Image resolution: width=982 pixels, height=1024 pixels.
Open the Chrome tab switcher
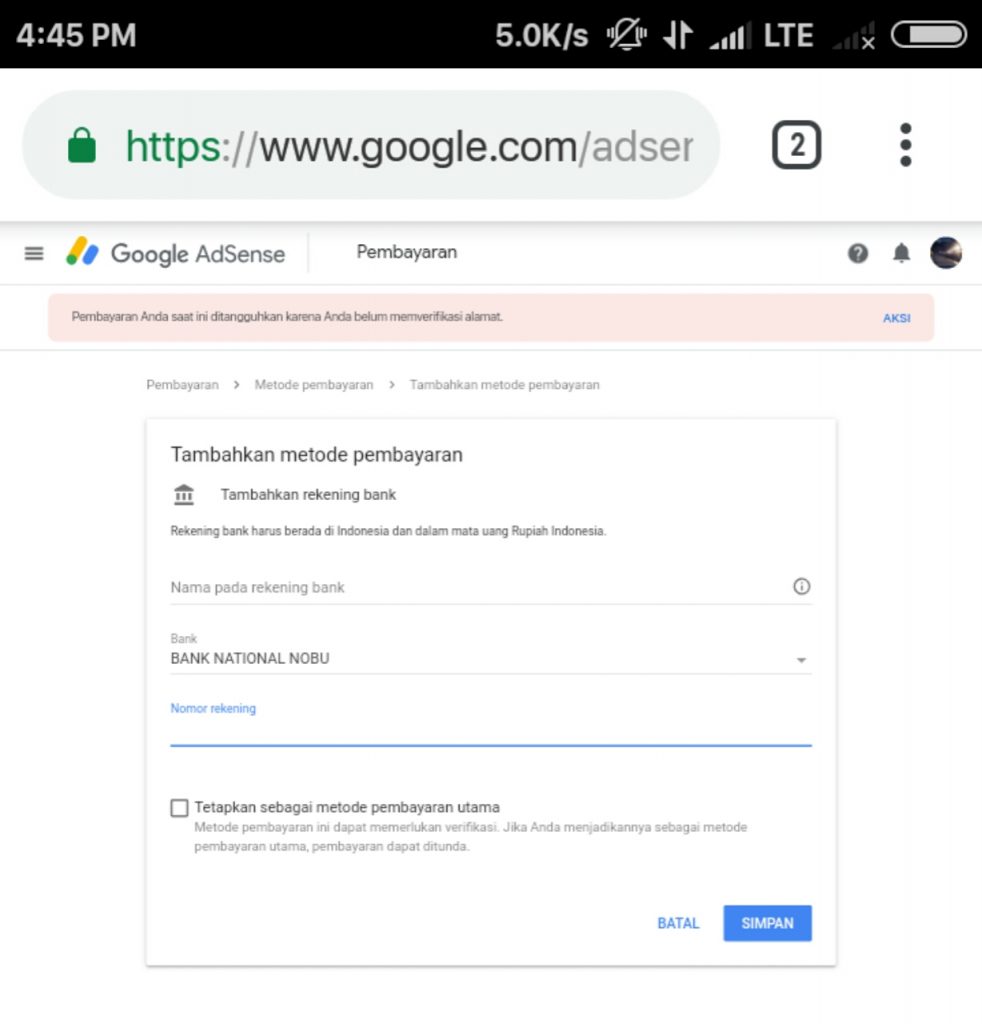pos(796,143)
